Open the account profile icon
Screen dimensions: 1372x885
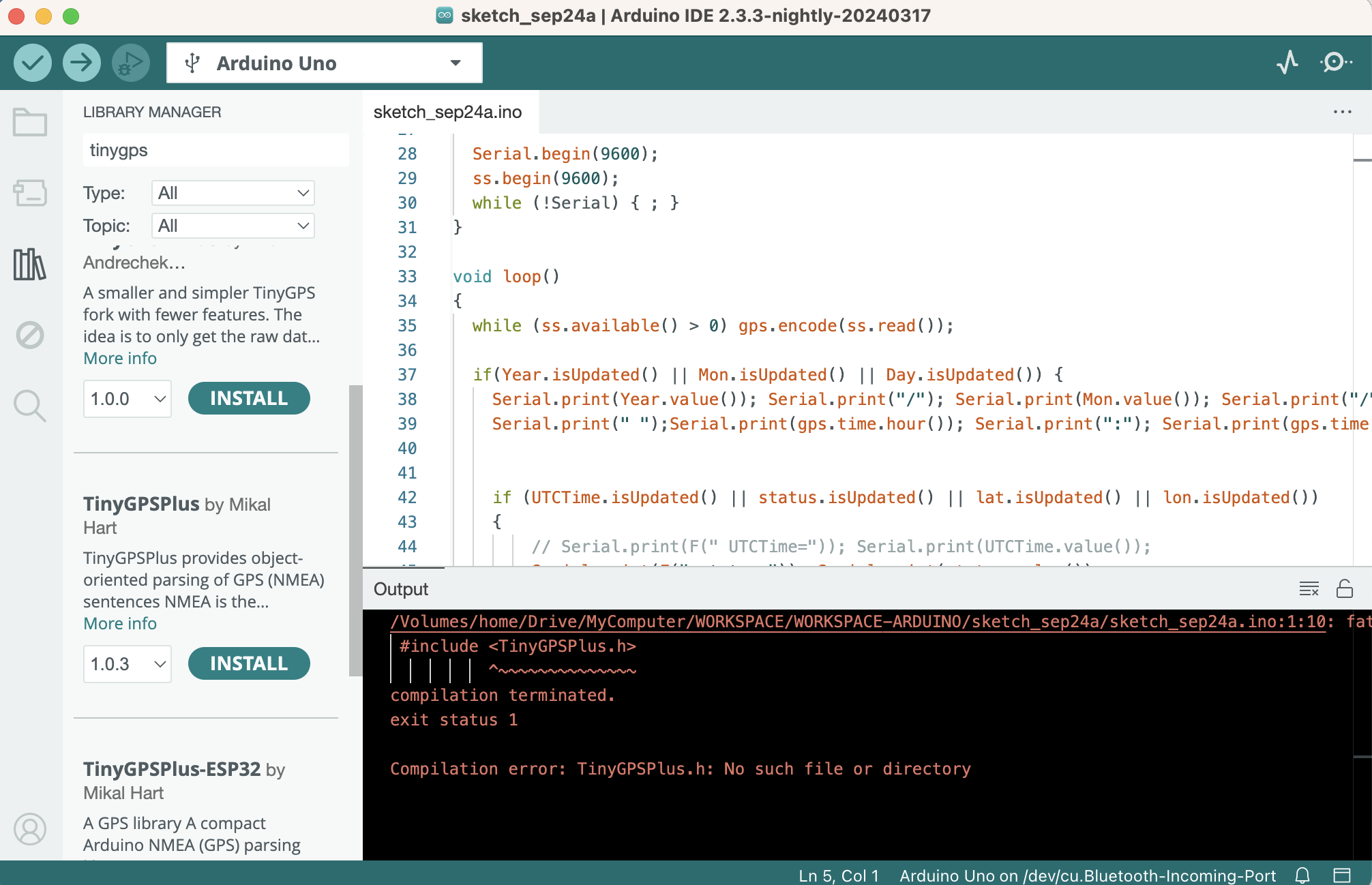(30, 829)
